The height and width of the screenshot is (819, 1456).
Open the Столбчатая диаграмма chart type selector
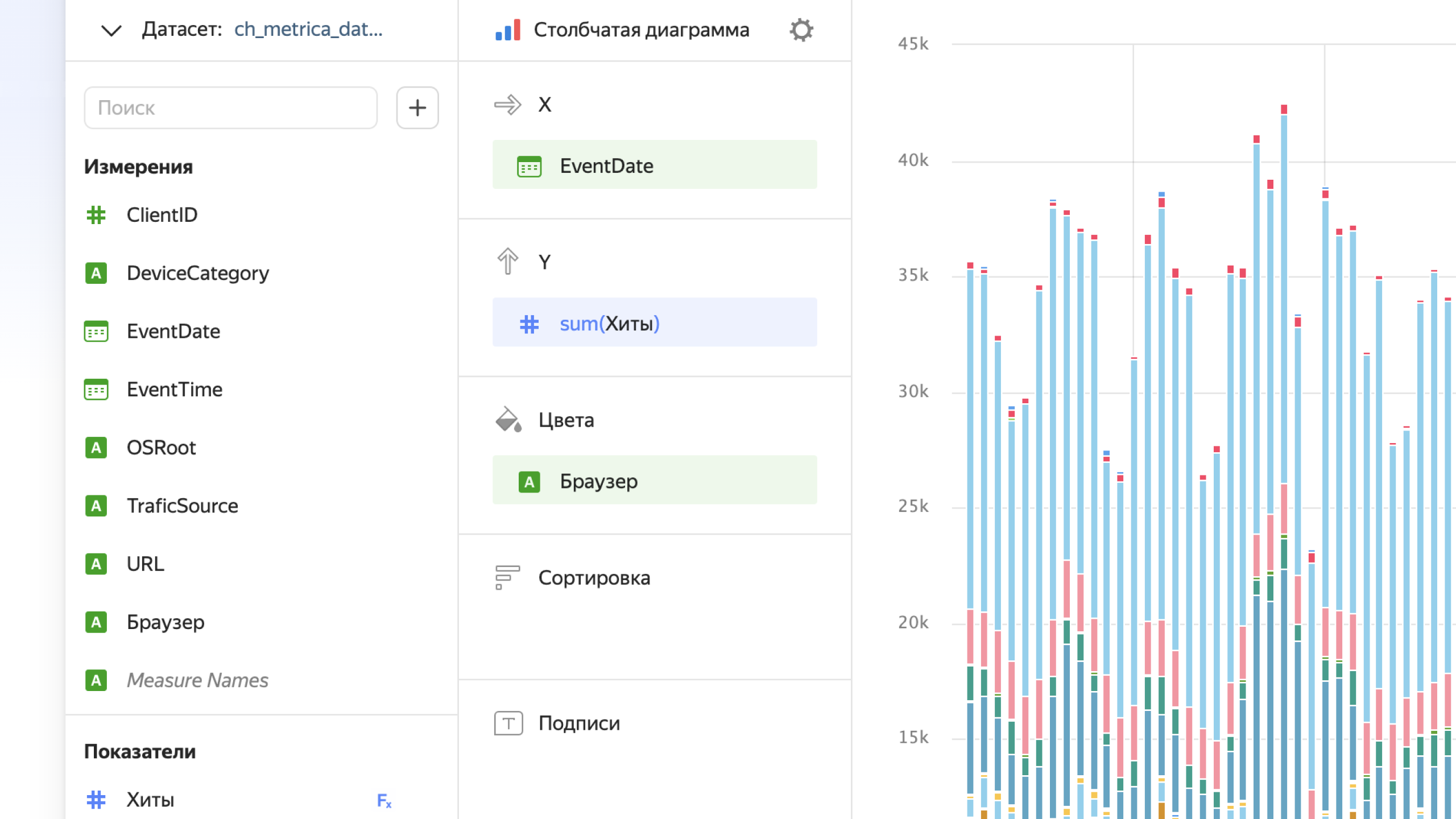coord(641,30)
